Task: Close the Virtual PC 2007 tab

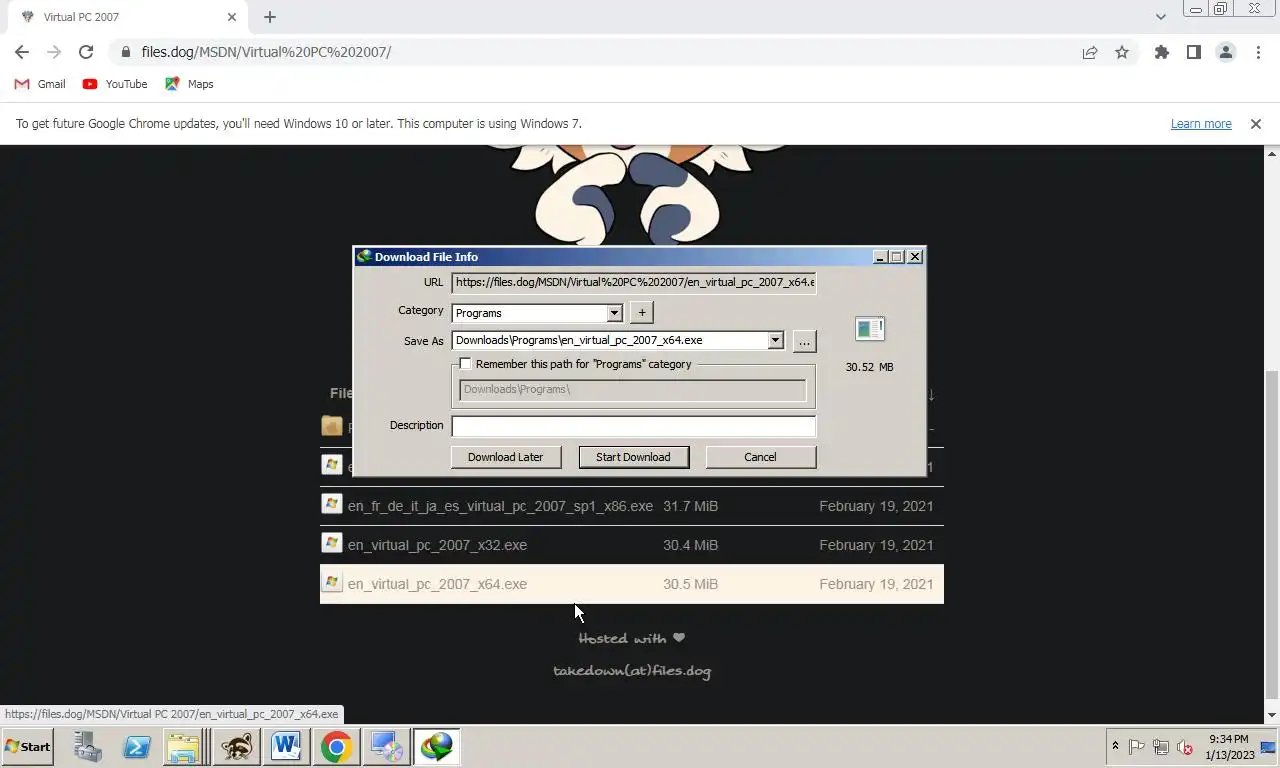Action: (x=232, y=17)
